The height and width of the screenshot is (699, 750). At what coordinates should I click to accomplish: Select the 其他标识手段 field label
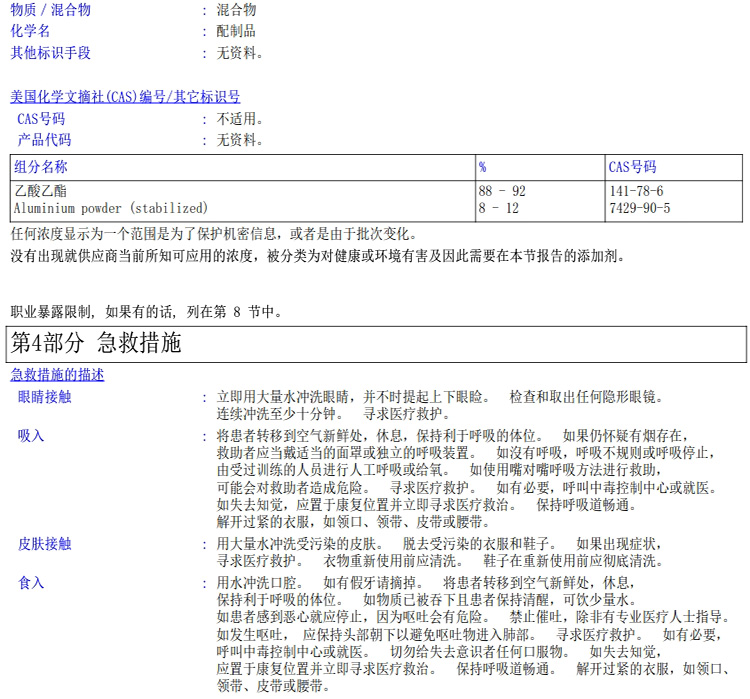(50, 53)
